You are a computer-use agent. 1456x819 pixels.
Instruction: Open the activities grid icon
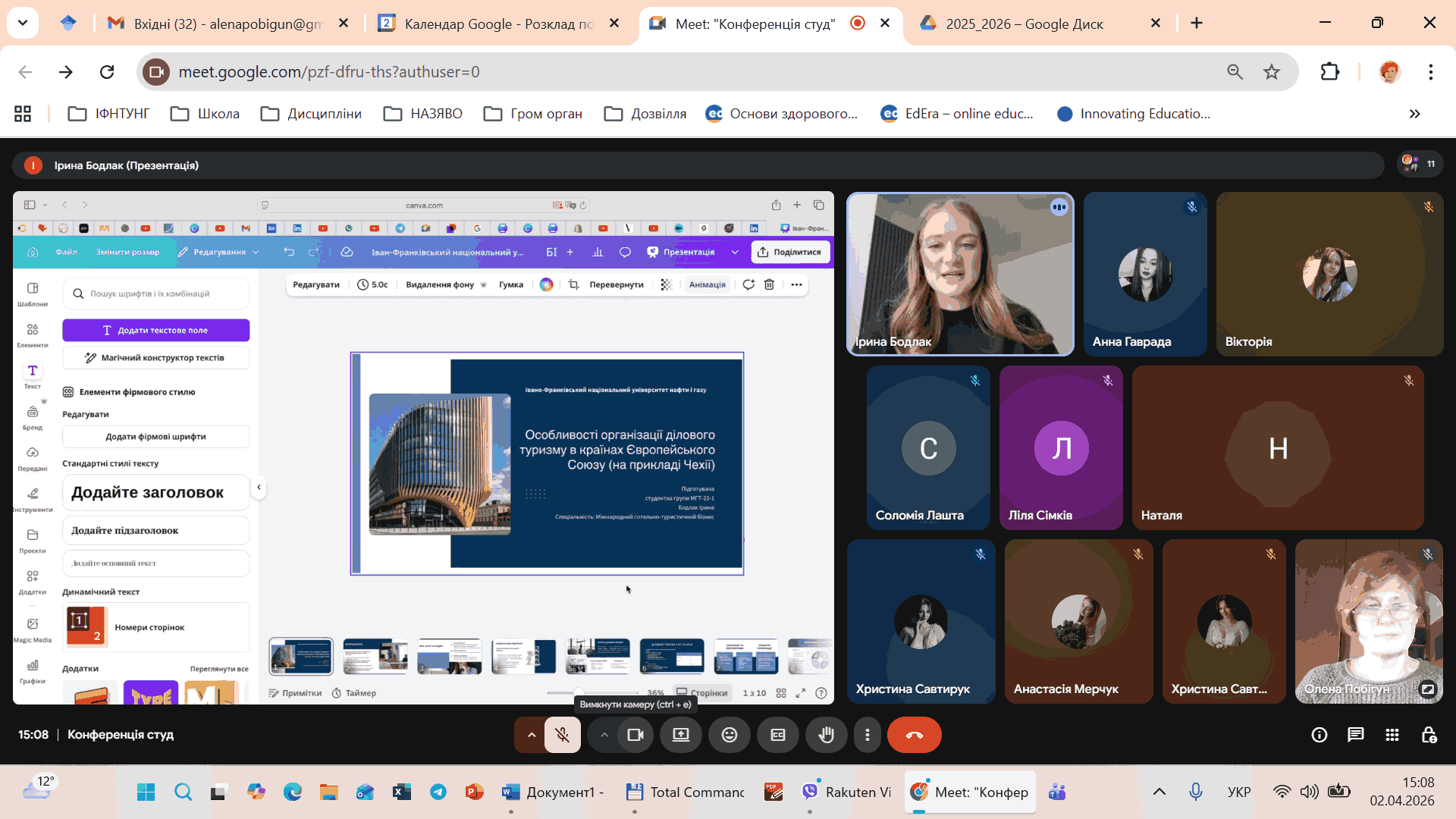(1392, 735)
